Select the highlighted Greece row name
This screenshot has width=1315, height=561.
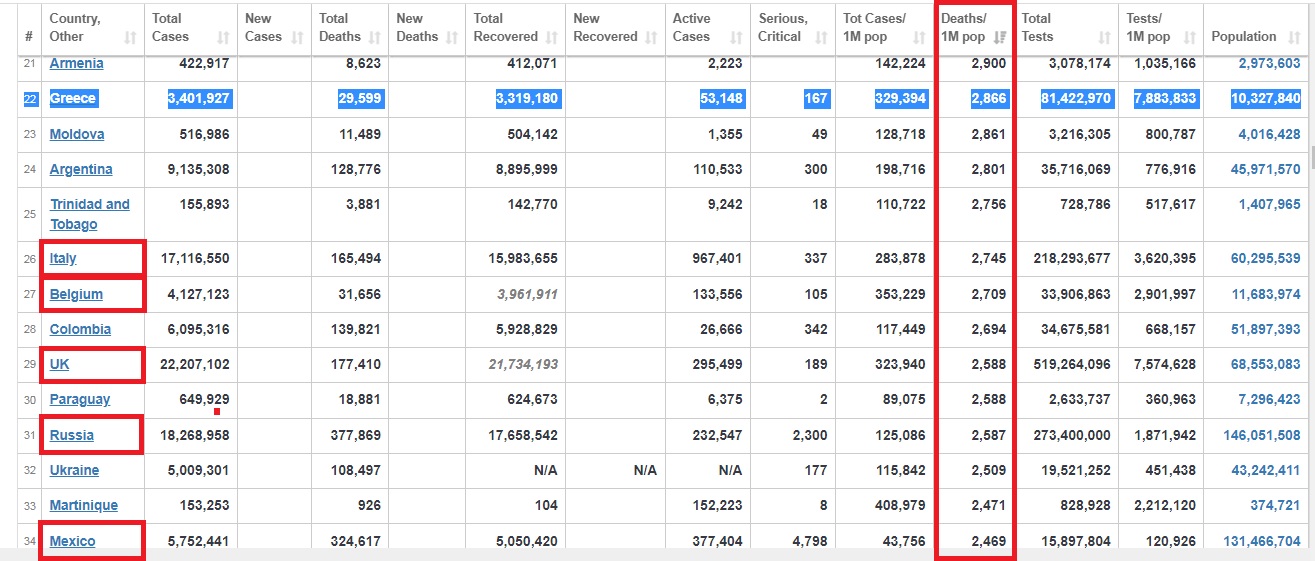pos(73,98)
